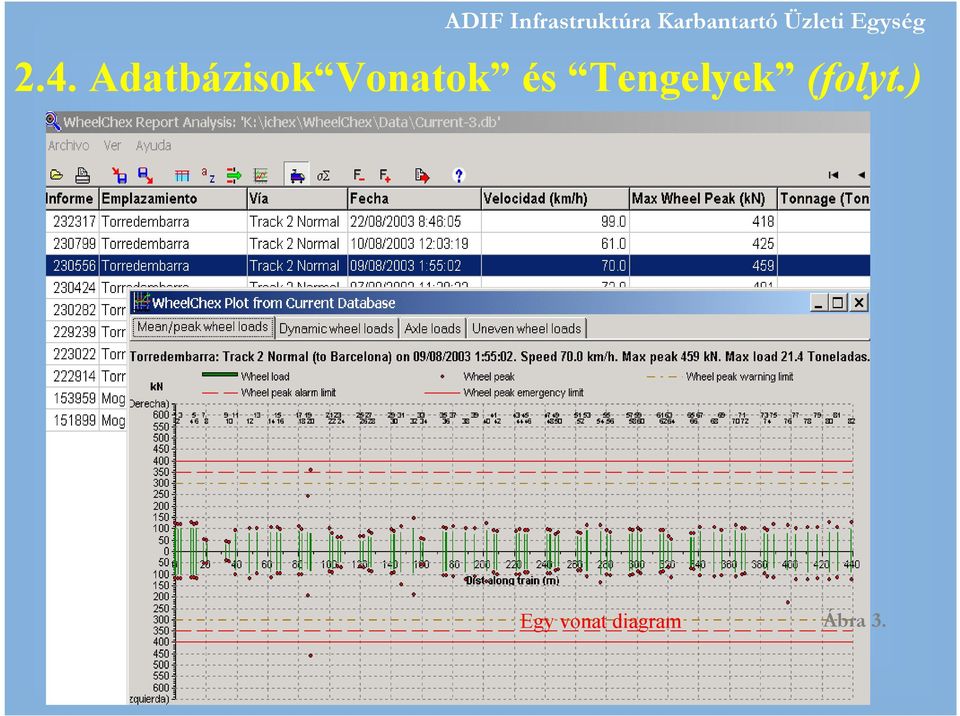This screenshot has height=716, width=960.
Task: Click the Velocidad (km/h) column header
Action: point(555,198)
